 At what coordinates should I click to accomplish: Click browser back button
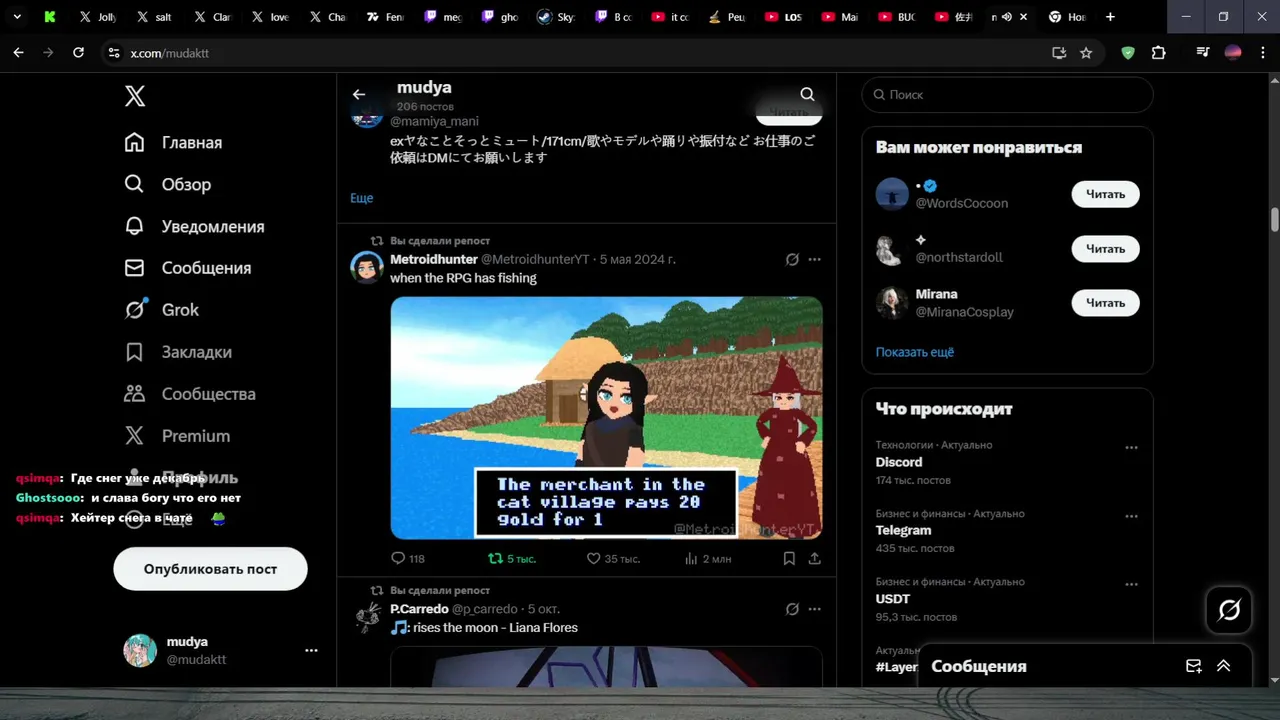click(x=18, y=53)
